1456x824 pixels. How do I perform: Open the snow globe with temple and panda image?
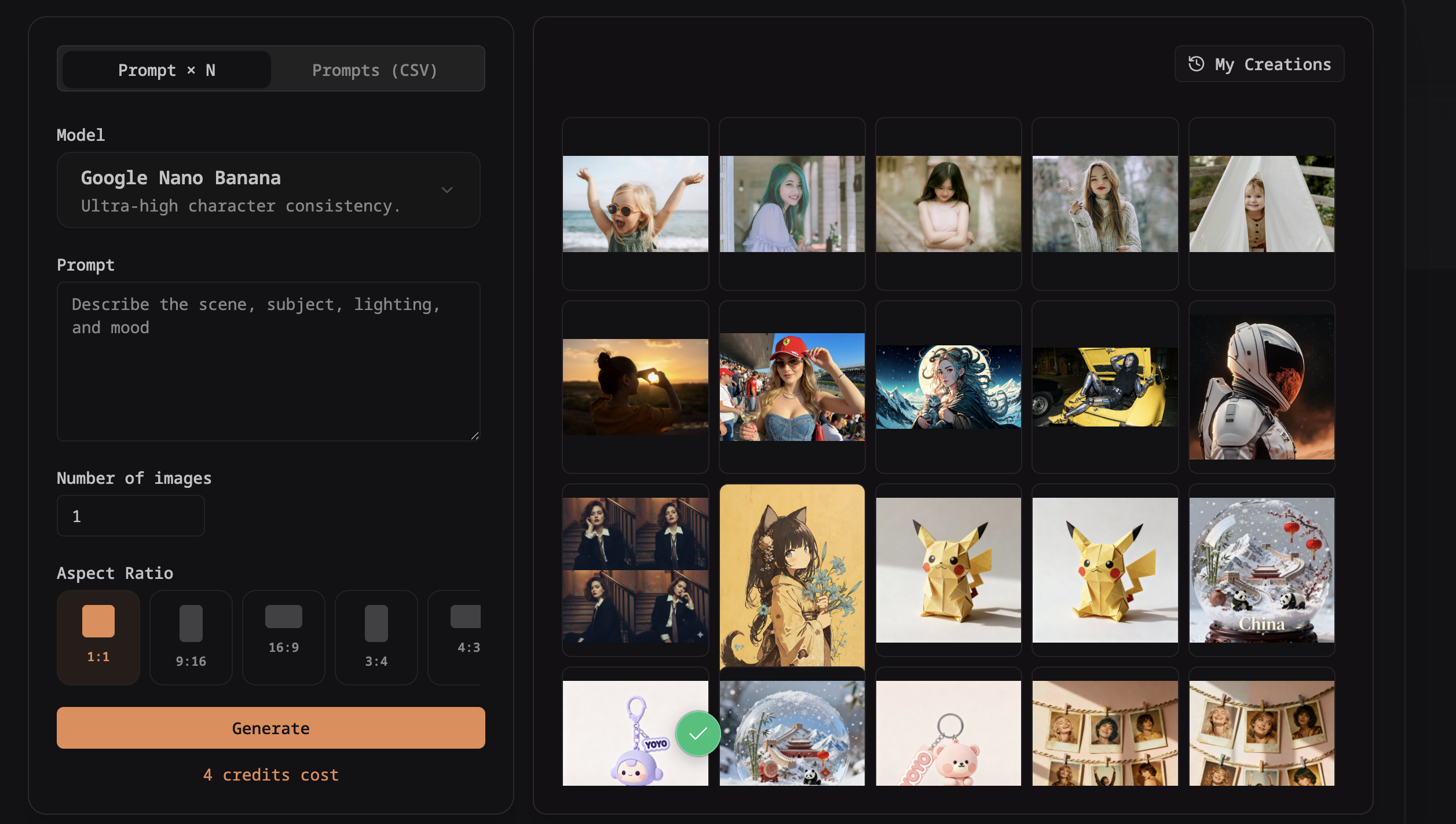[x=792, y=733]
